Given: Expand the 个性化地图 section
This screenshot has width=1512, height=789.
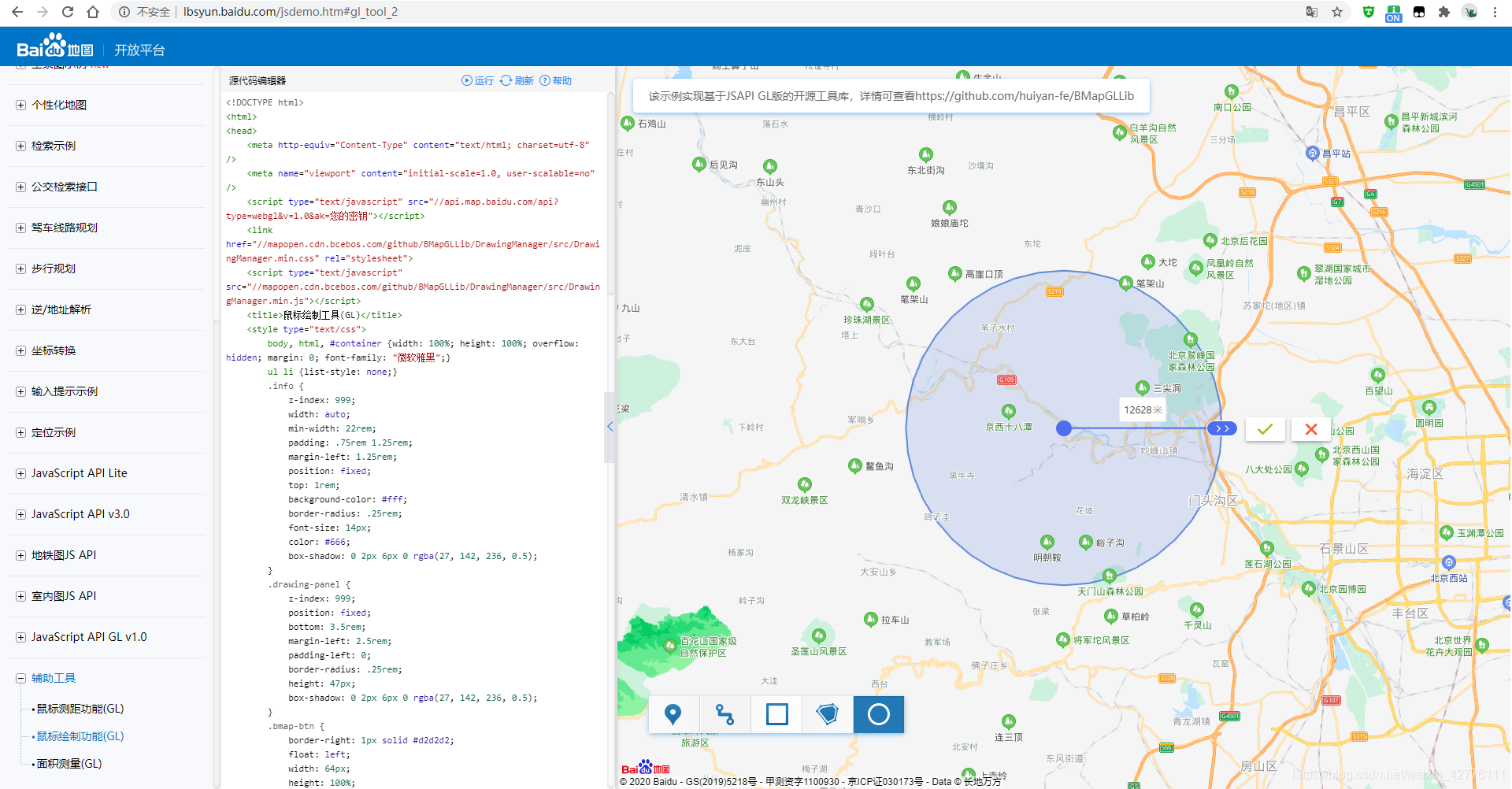Looking at the screenshot, I should click(x=21, y=105).
